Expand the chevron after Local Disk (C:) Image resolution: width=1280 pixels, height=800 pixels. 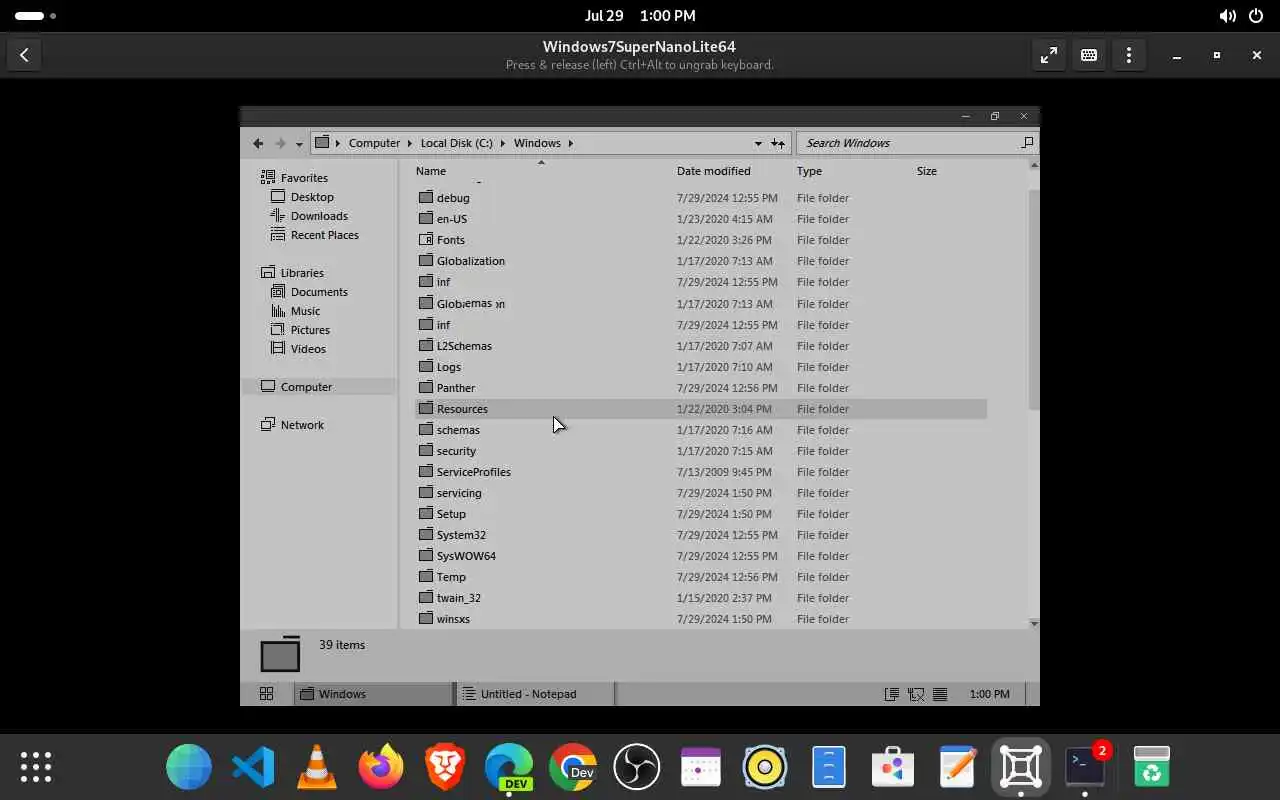pyautogui.click(x=503, y=143)
